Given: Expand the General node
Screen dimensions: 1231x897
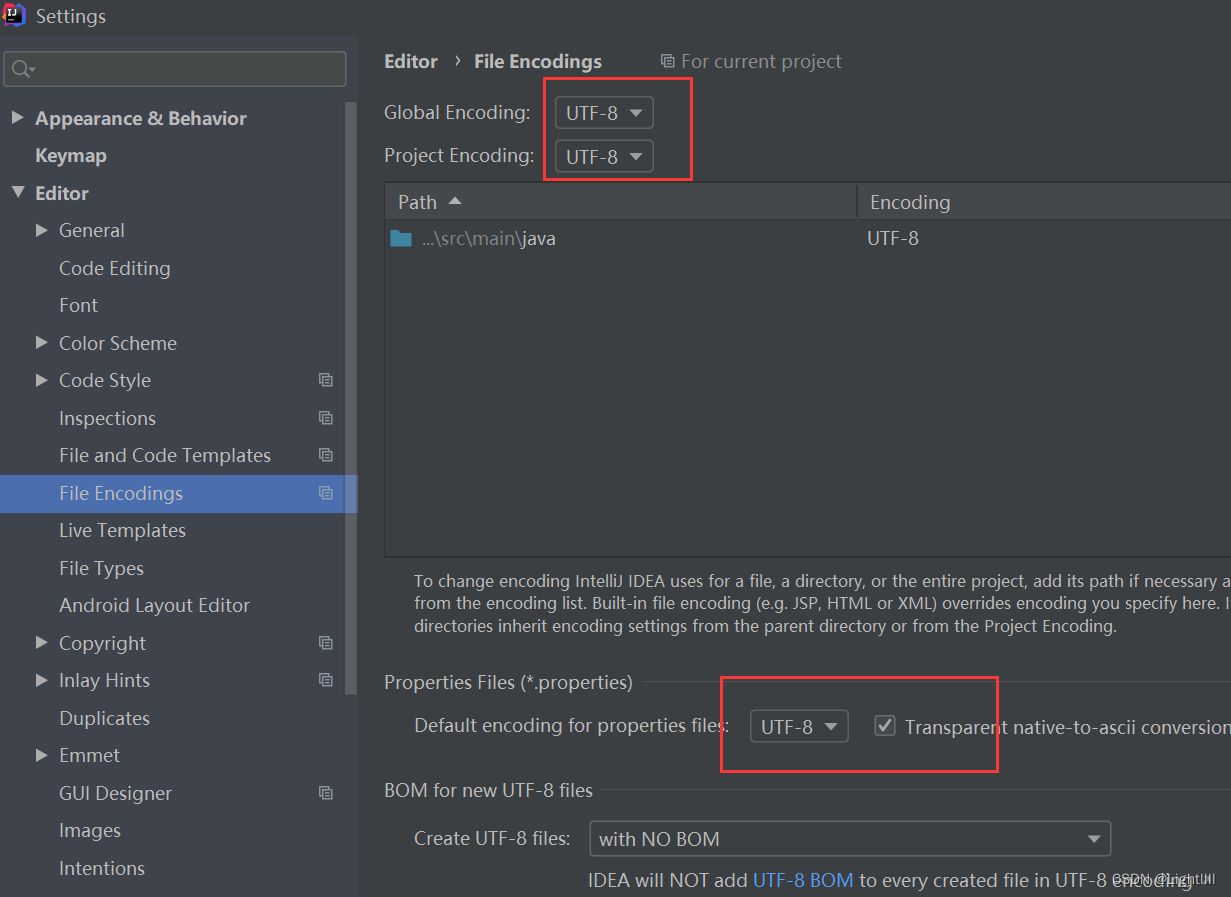Looking at the screenshot, I should pyautogui.click(x=41, y=230).
